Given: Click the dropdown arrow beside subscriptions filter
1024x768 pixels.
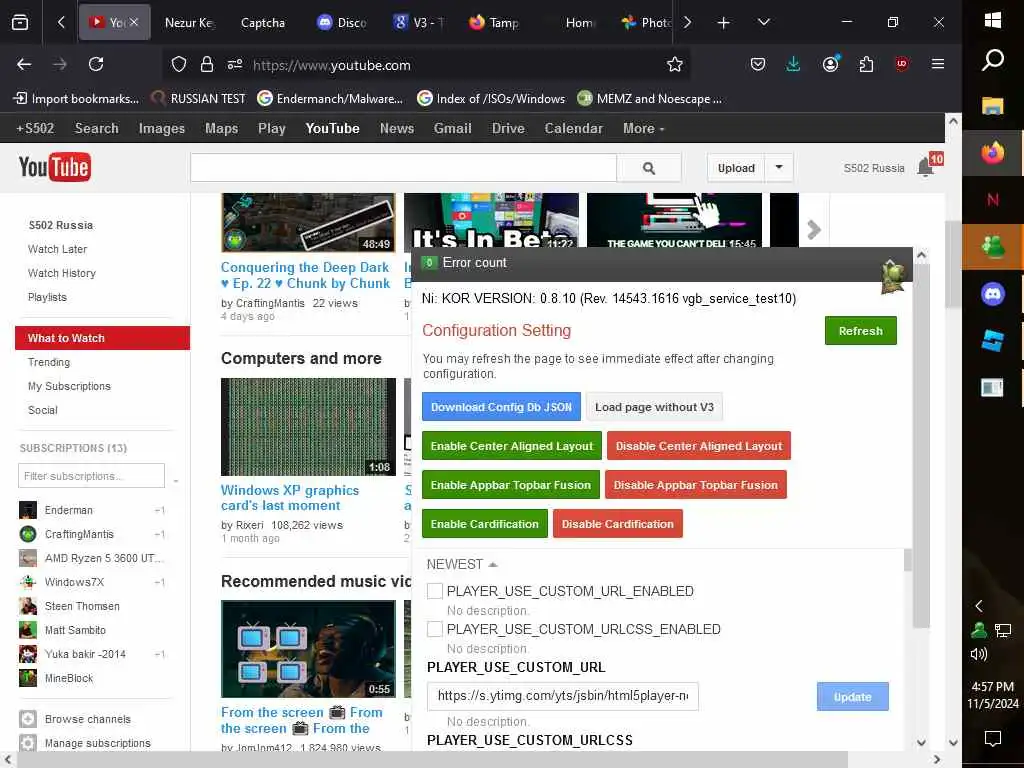Looking at the screenshot, I should click(176, 482).
